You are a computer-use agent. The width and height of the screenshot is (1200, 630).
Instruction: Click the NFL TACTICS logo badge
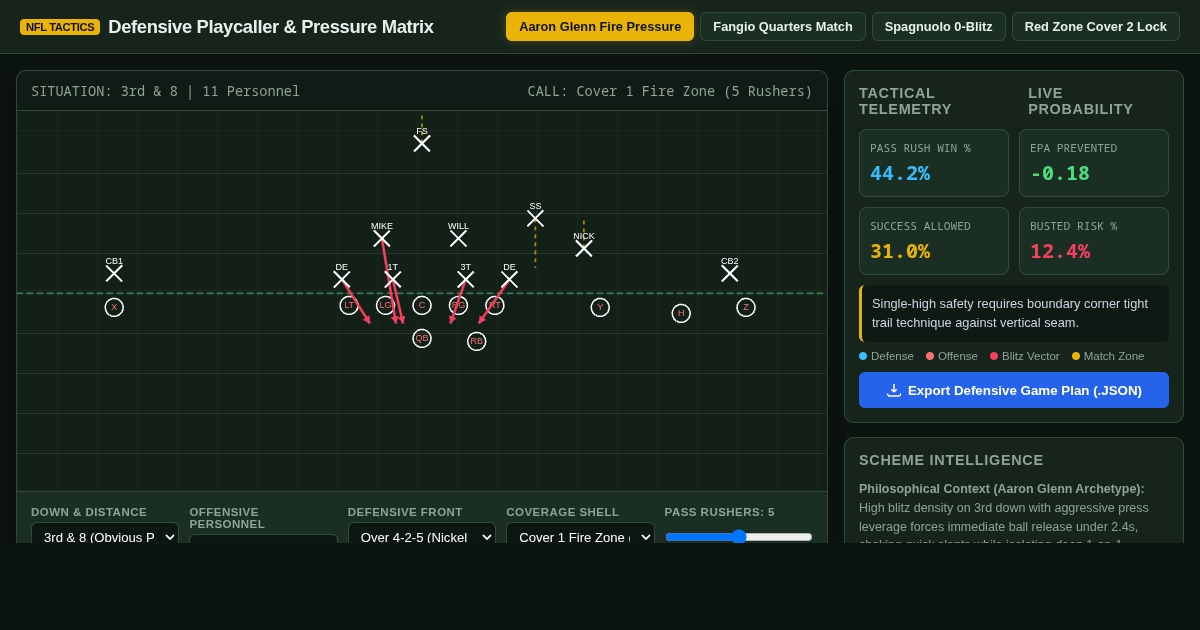pyautogui.click(x=60, y=27)
